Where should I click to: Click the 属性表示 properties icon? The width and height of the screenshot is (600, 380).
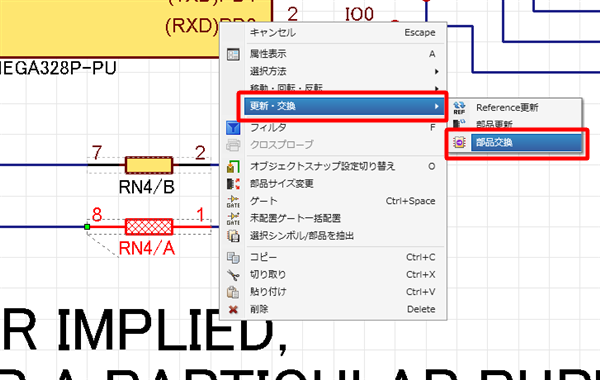(x=233, y=54)
